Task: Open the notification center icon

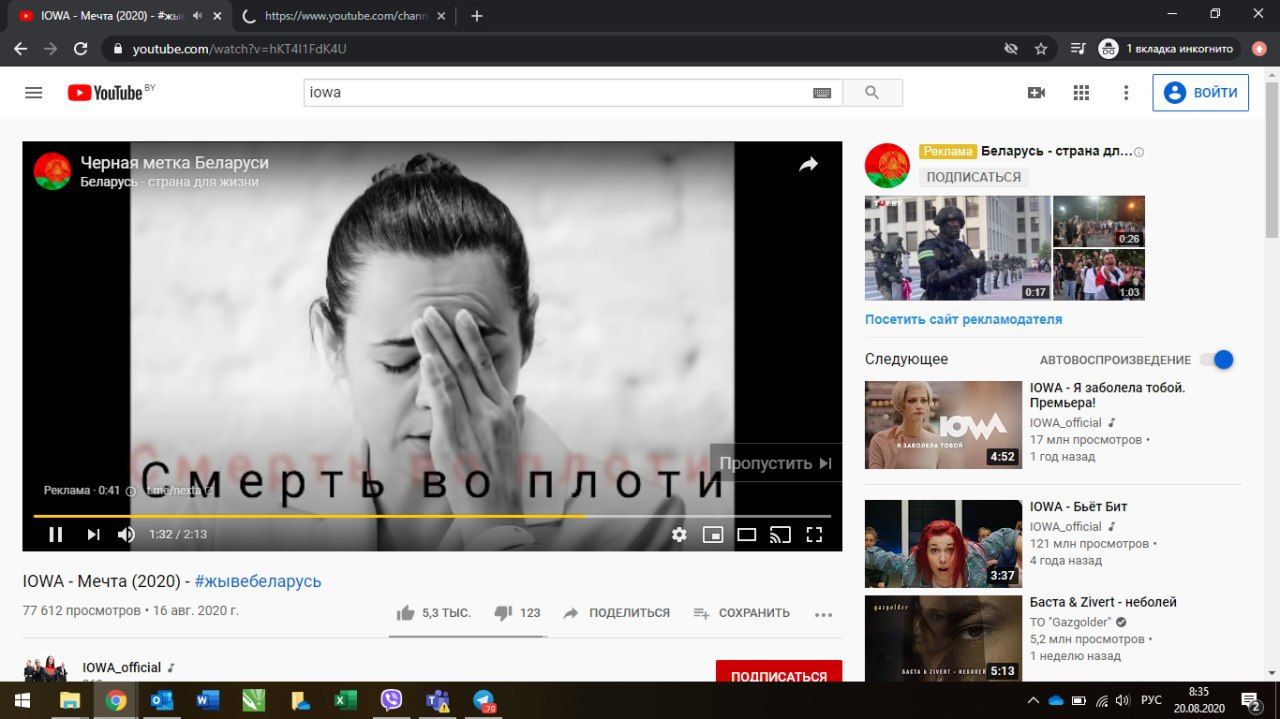Action: 1250,700
